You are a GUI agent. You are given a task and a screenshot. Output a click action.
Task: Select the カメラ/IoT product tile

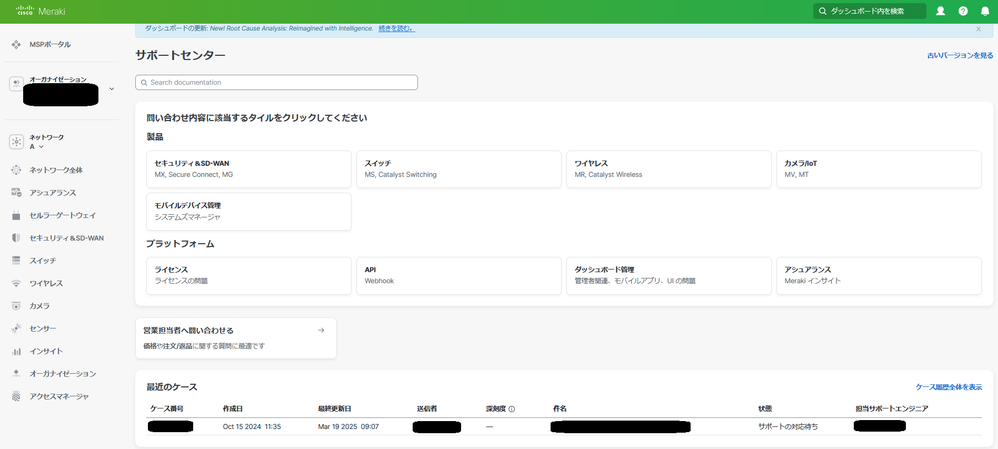point(878,169)
